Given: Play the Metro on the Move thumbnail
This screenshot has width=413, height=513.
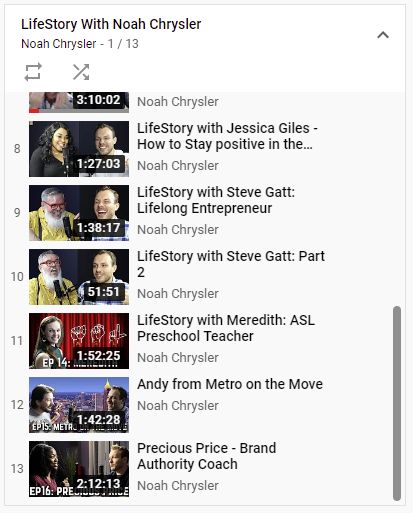Looking at the screenshot, I should (x=79, y=405).
